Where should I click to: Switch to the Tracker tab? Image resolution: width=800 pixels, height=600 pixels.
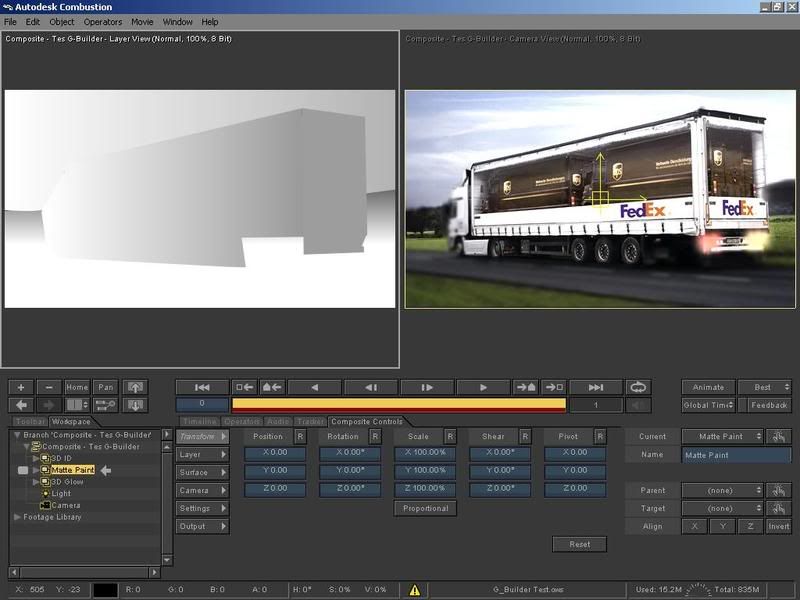pos(310,421)
